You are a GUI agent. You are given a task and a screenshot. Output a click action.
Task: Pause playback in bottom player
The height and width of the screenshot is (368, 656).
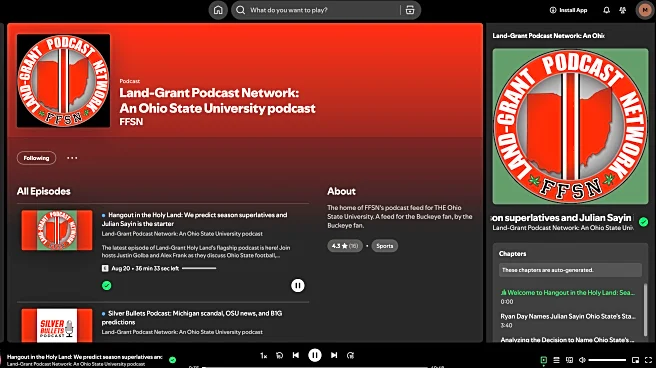[315, 355]
